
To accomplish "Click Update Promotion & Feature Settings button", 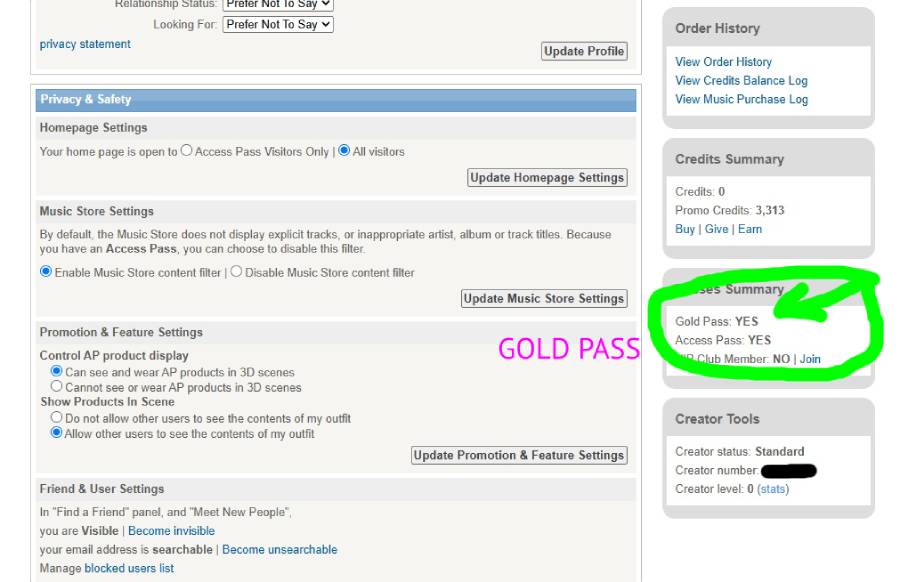I will click(519, 455).
